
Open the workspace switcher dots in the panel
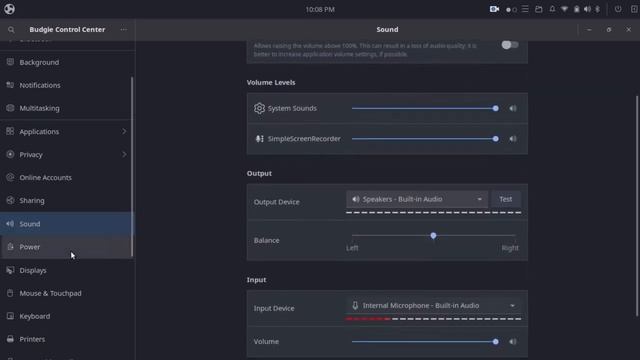tap(511, 9)
